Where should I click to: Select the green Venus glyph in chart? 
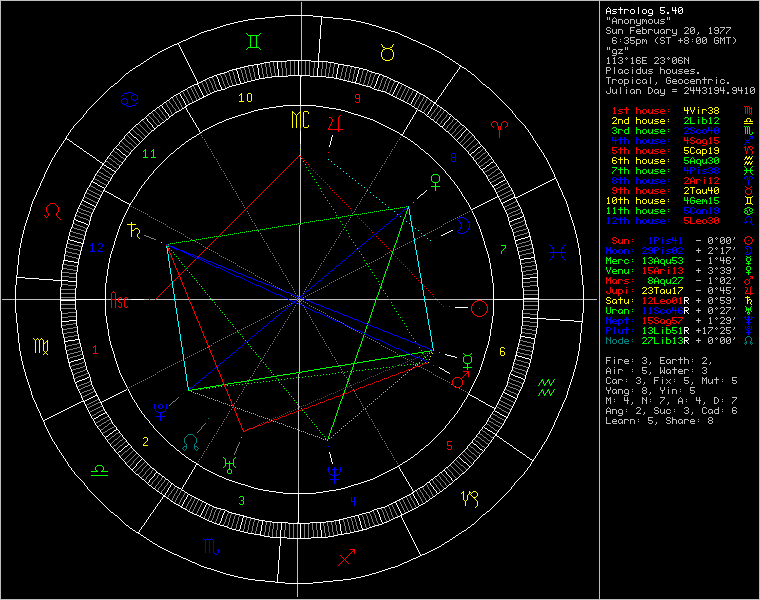[x=434, y=182]
